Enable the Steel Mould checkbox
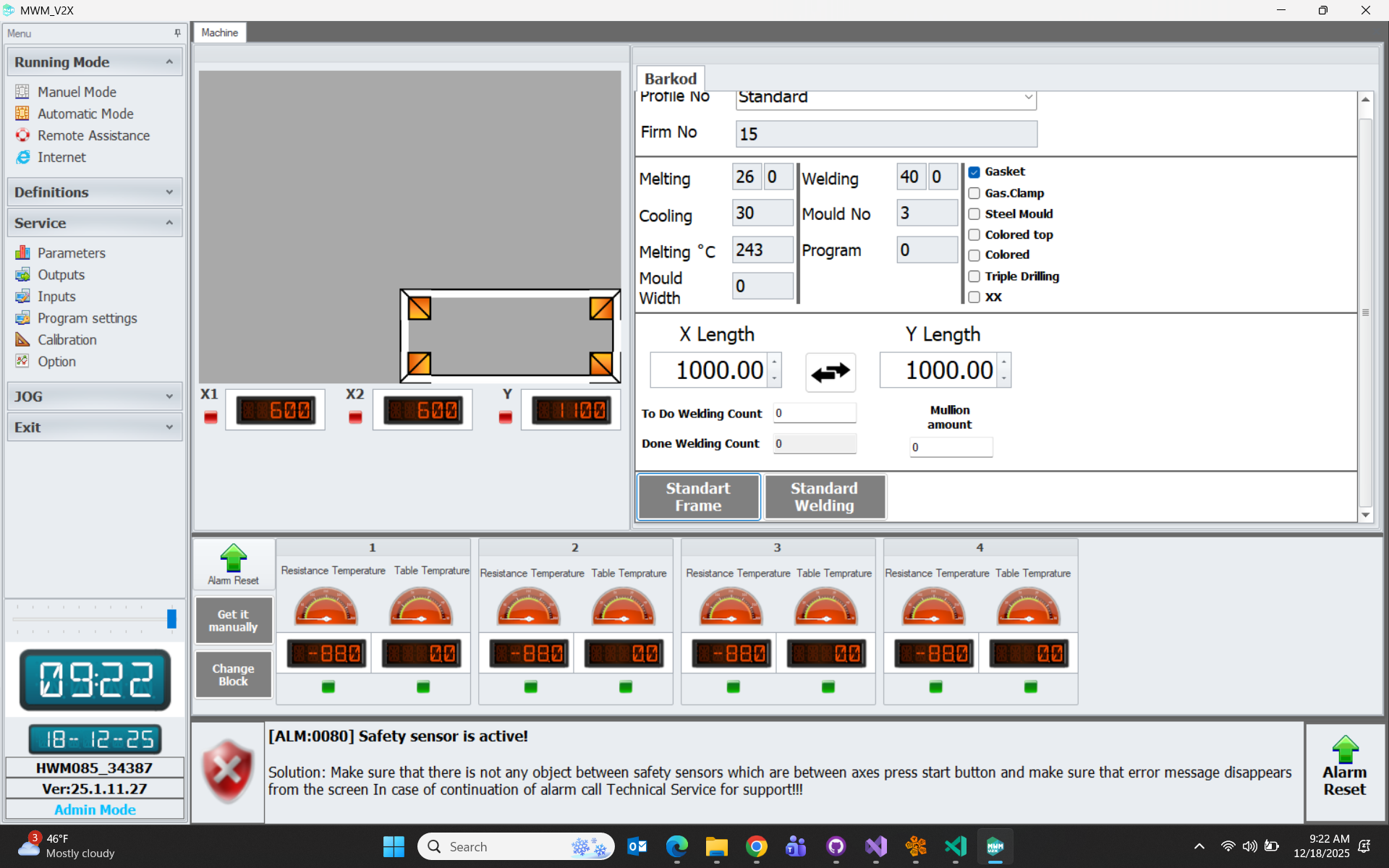Viewport: 1389px width, 868px height. (x=974, y=214)
